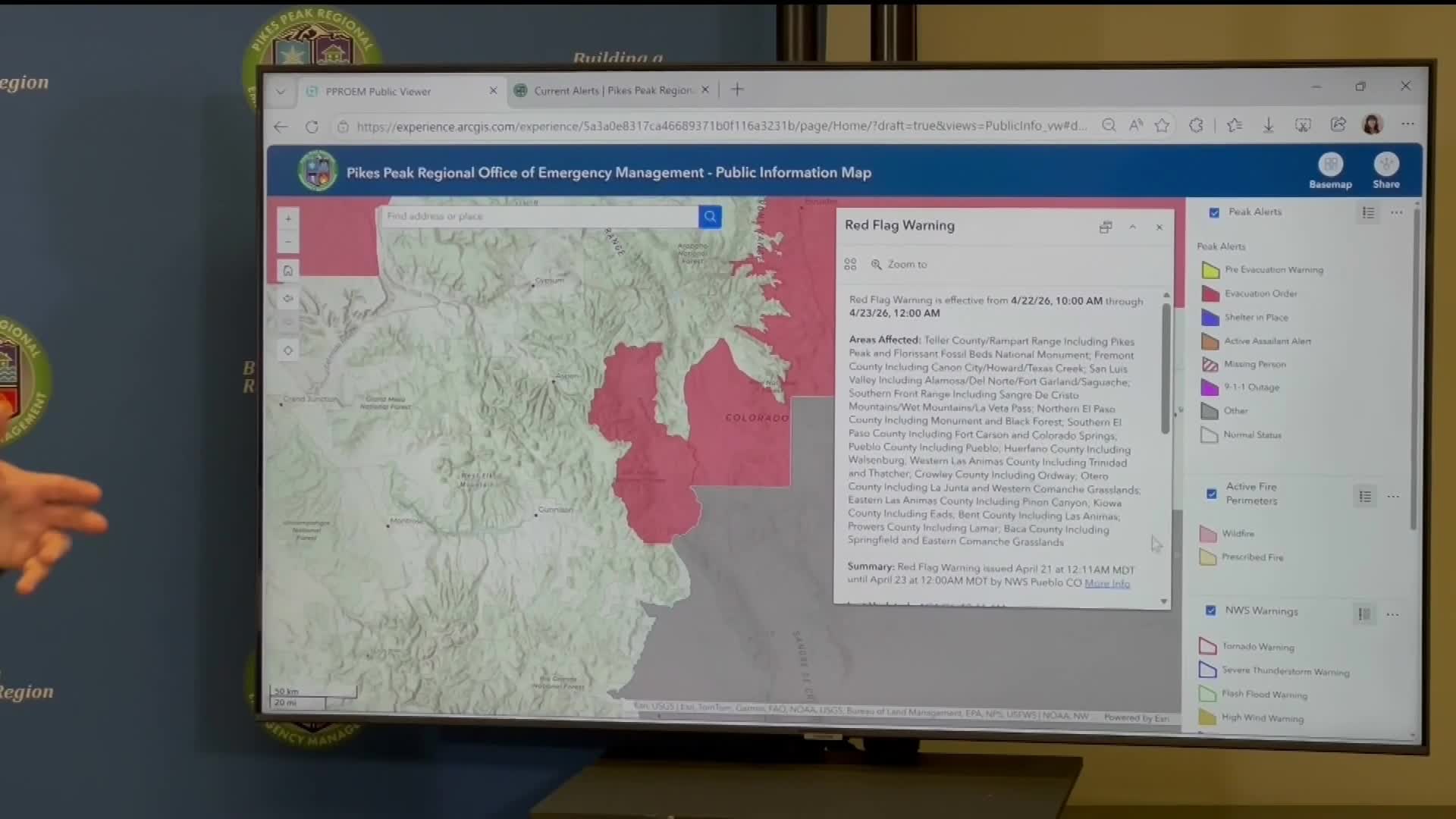Select the PPROEM Public Viewer tab
The width and height of the screenshot is (1456, 819).
pyautogui.click(x=378, y=91)
